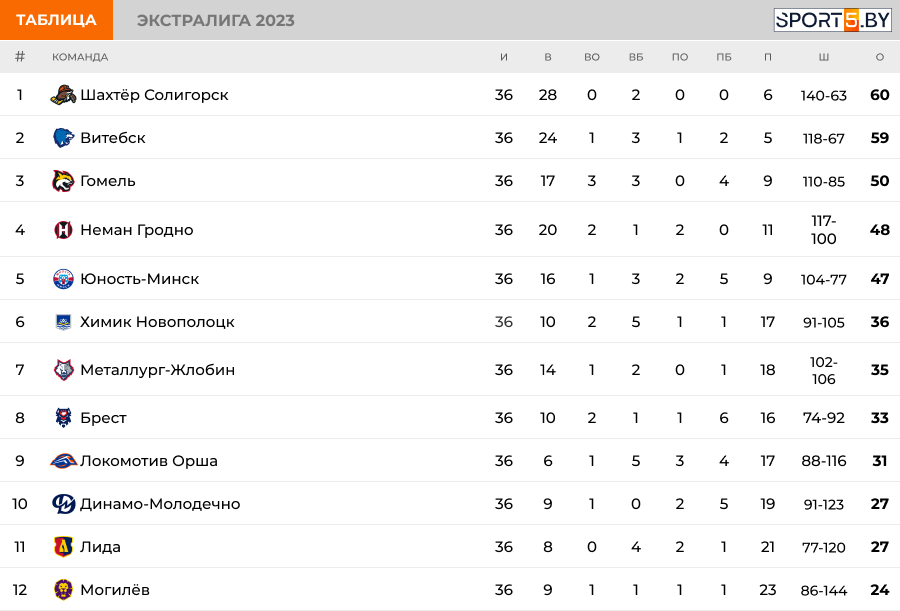
Task: Click the Локомотив Орша team logo
Action: tap(63, 461)
